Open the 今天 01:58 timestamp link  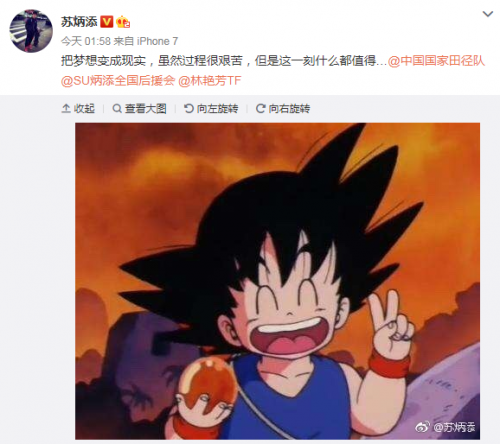tap(86, 41)
